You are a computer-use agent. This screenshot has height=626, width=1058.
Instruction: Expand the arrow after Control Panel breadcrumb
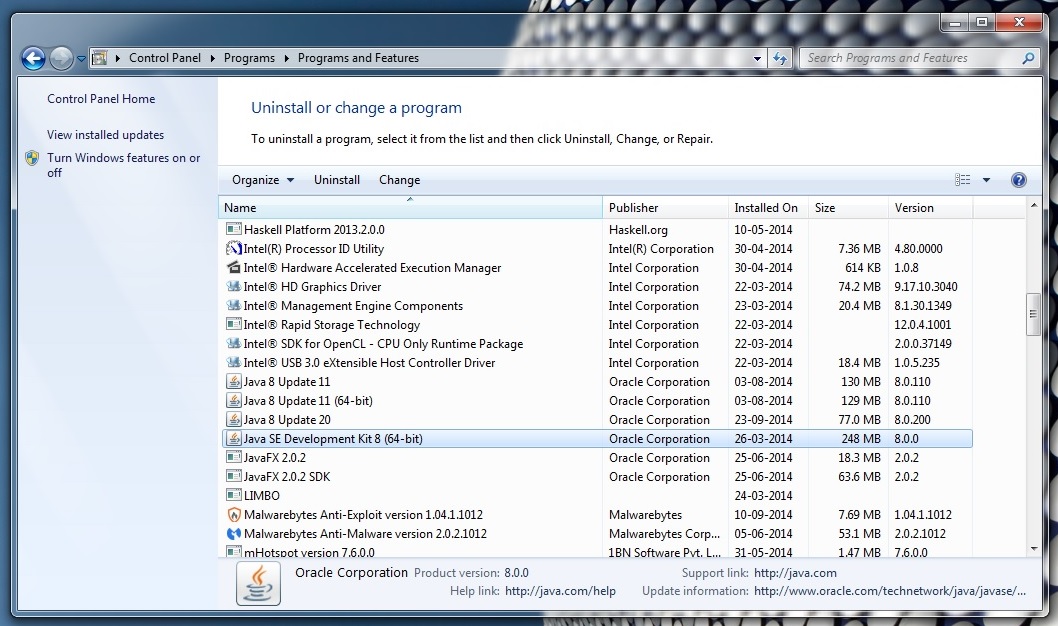[x=212, y=58]
